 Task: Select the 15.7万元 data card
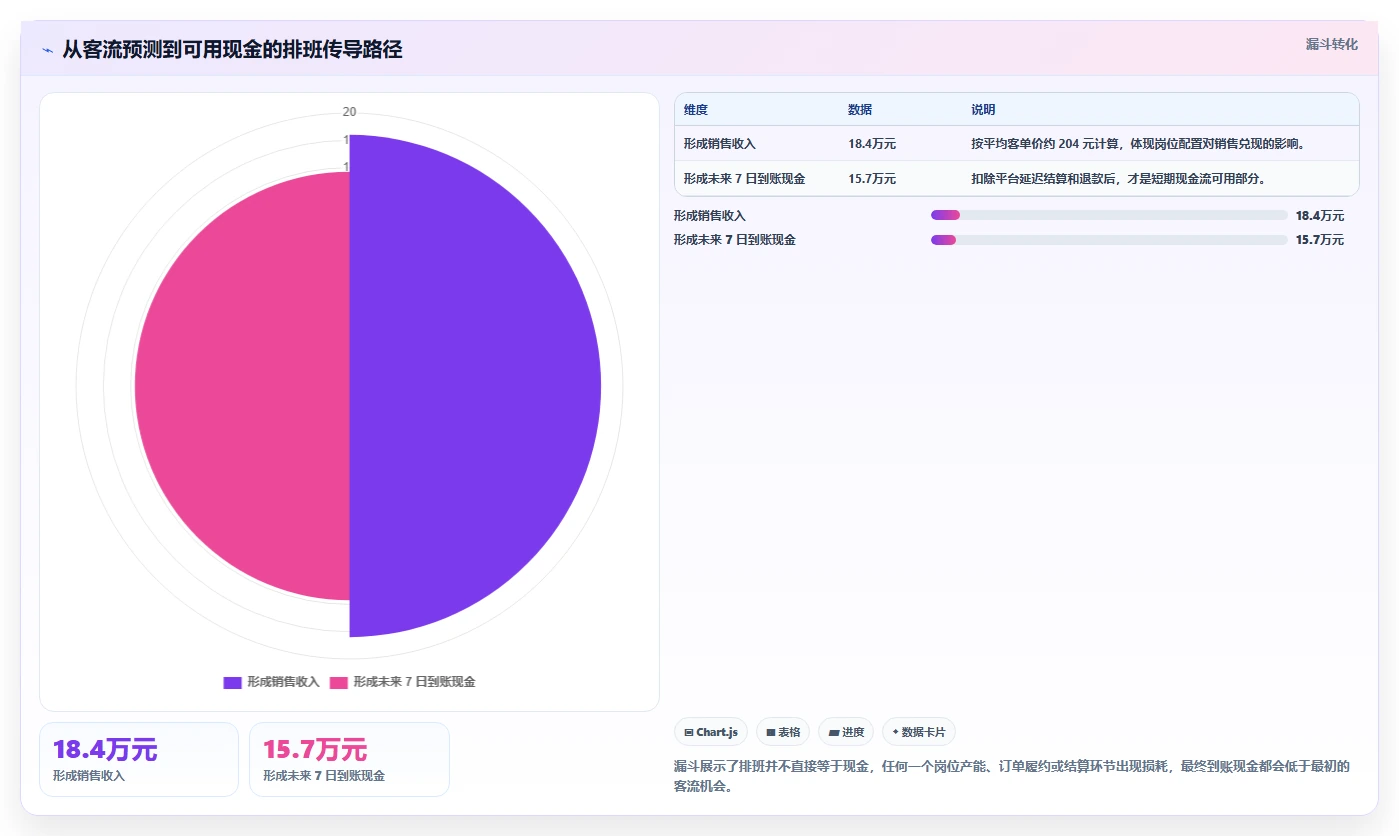[349, 759]
